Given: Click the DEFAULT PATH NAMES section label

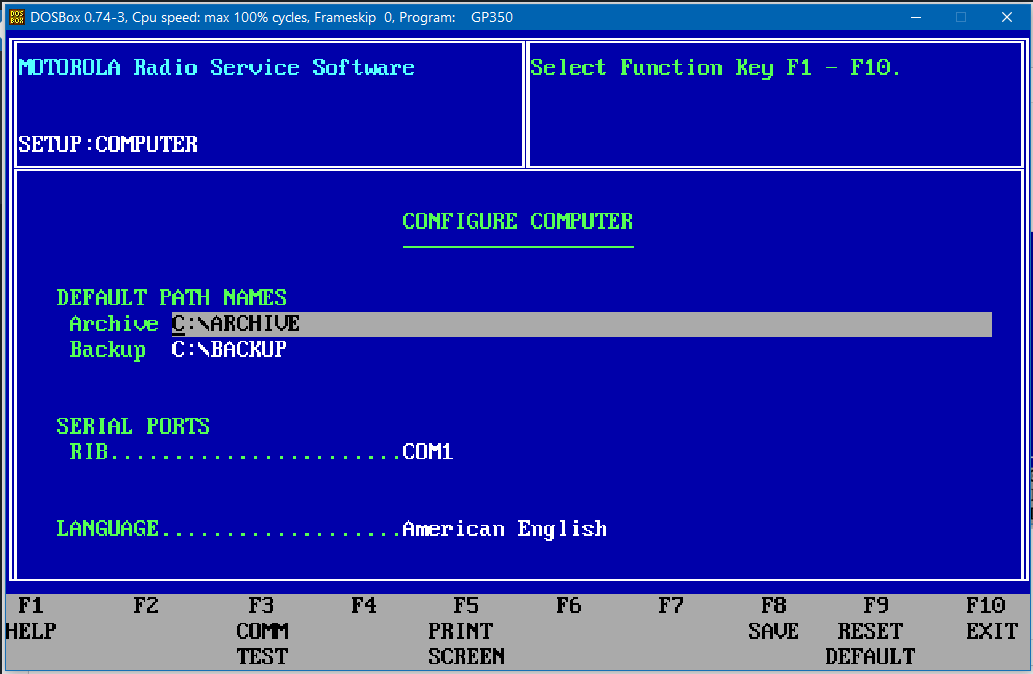Looking at the screenshot, I should click(171, 298).
